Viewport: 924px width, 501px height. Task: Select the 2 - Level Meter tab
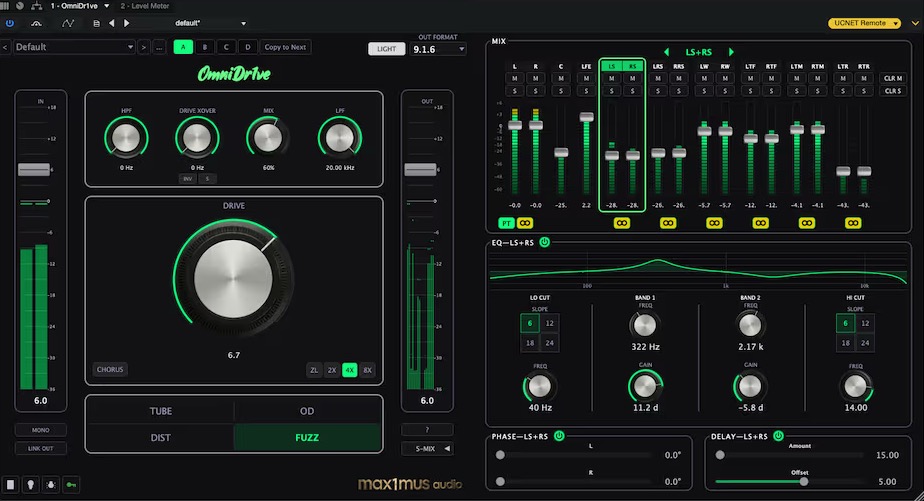pos(145,6)
